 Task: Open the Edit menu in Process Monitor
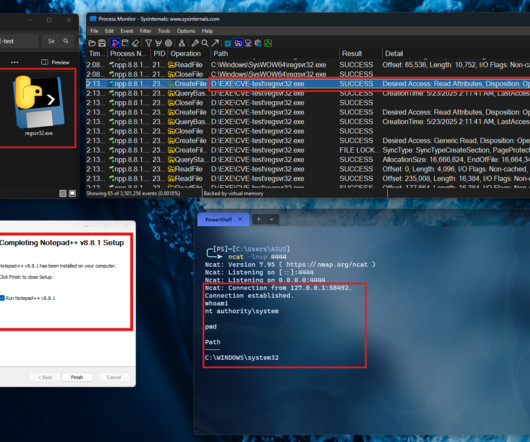point(109,31)
